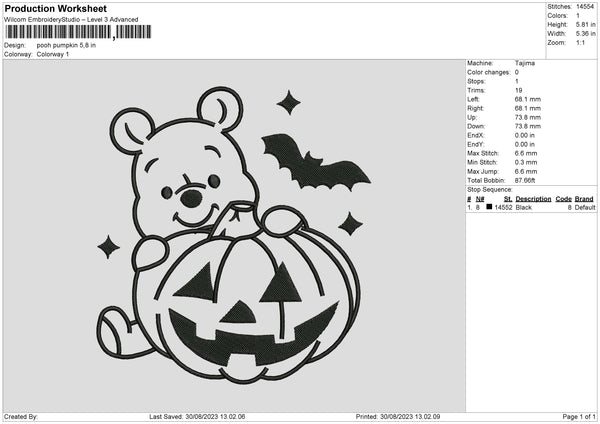Click the stitch count 14552 in stop sequence
Viewport: 600px width, 424px height.
click(x=503, y=207)
